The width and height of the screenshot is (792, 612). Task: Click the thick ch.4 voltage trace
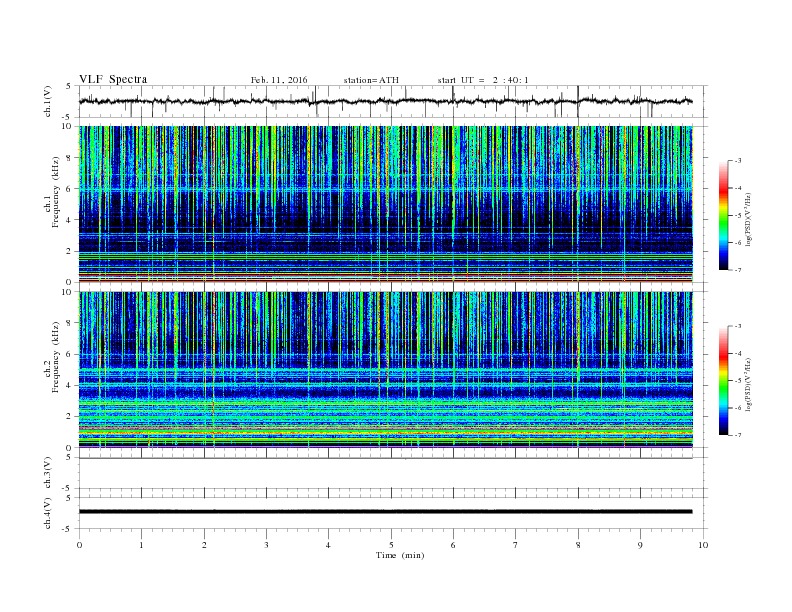click(385, 512)
